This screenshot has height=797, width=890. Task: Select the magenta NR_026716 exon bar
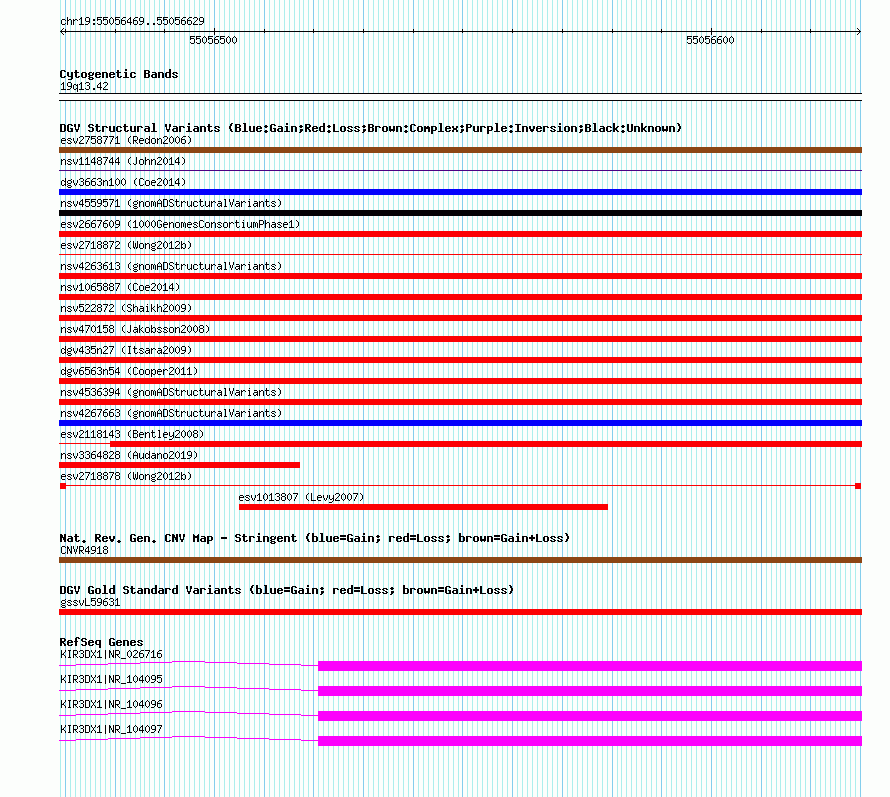coord(590,666)
